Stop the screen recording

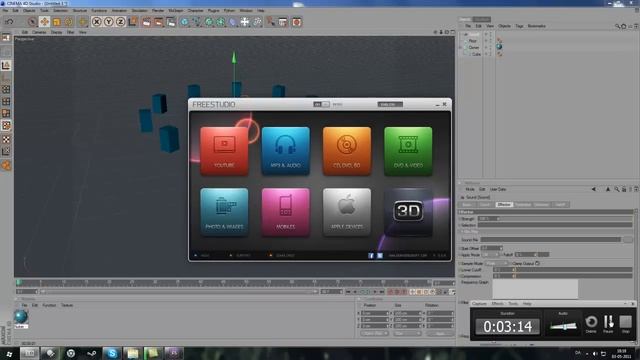[625, 324]
